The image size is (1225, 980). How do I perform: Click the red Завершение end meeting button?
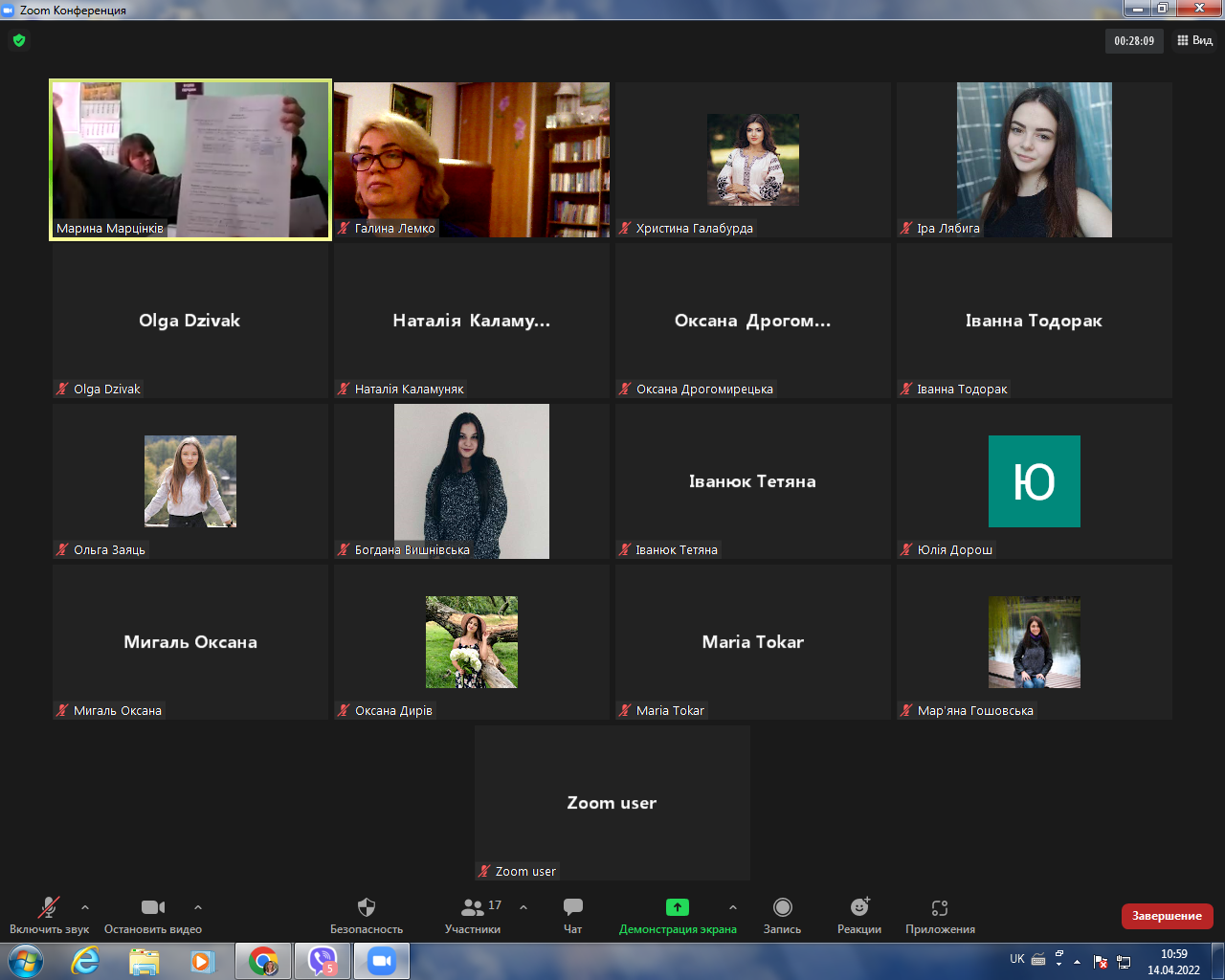(1167, 916)
